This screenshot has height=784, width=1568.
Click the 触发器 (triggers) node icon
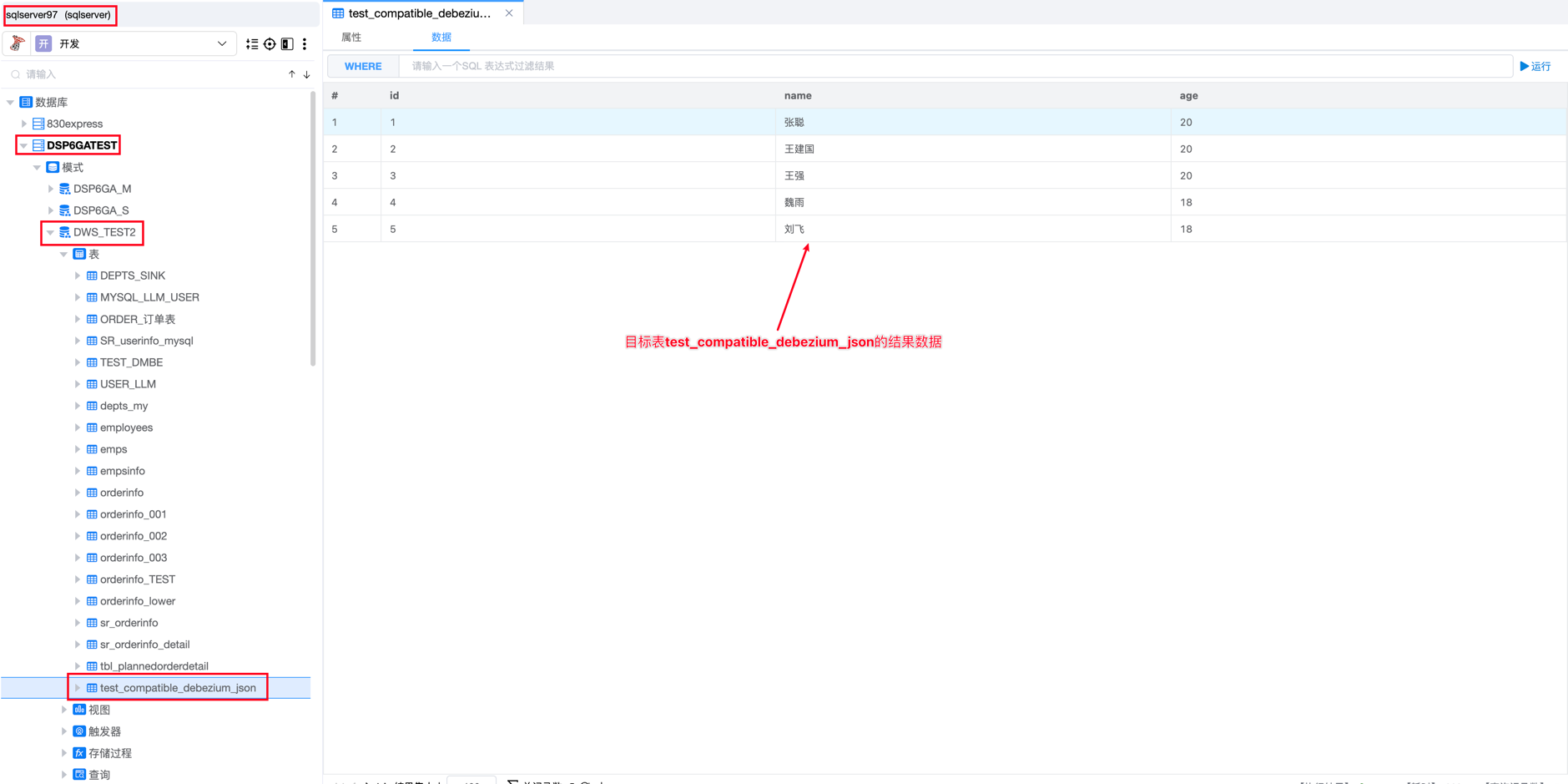78,731
